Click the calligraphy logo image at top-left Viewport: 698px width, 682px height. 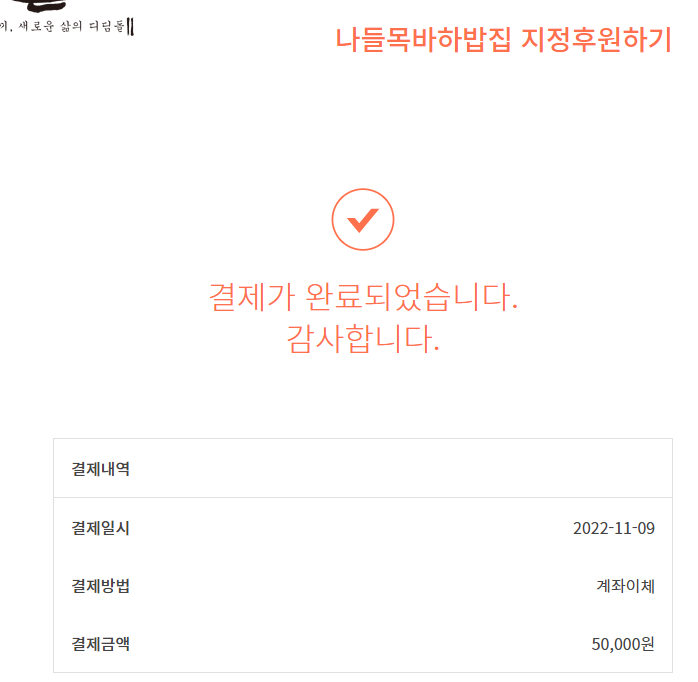tap(45, 6)
